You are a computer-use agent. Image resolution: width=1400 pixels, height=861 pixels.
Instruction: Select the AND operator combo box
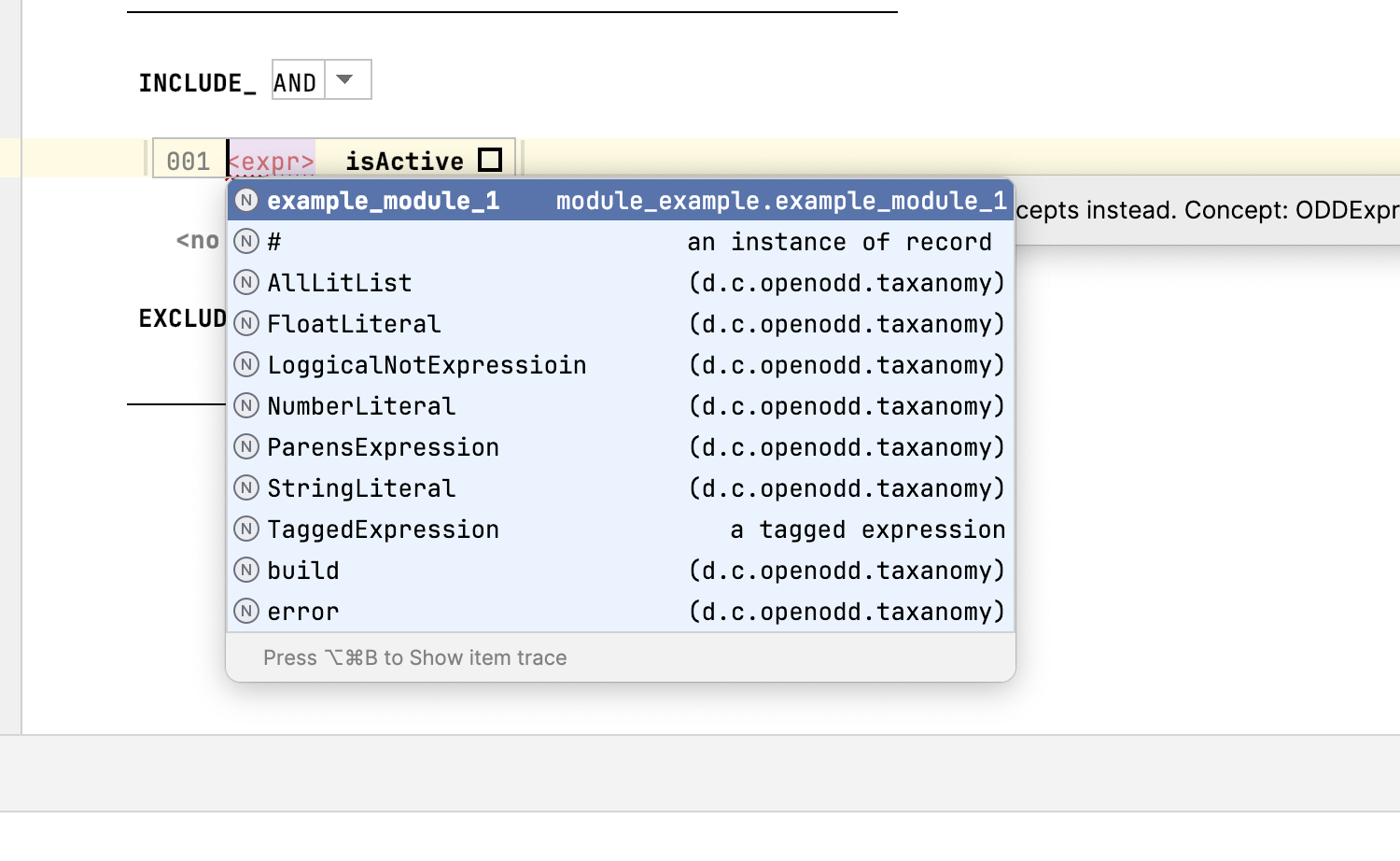296,82
